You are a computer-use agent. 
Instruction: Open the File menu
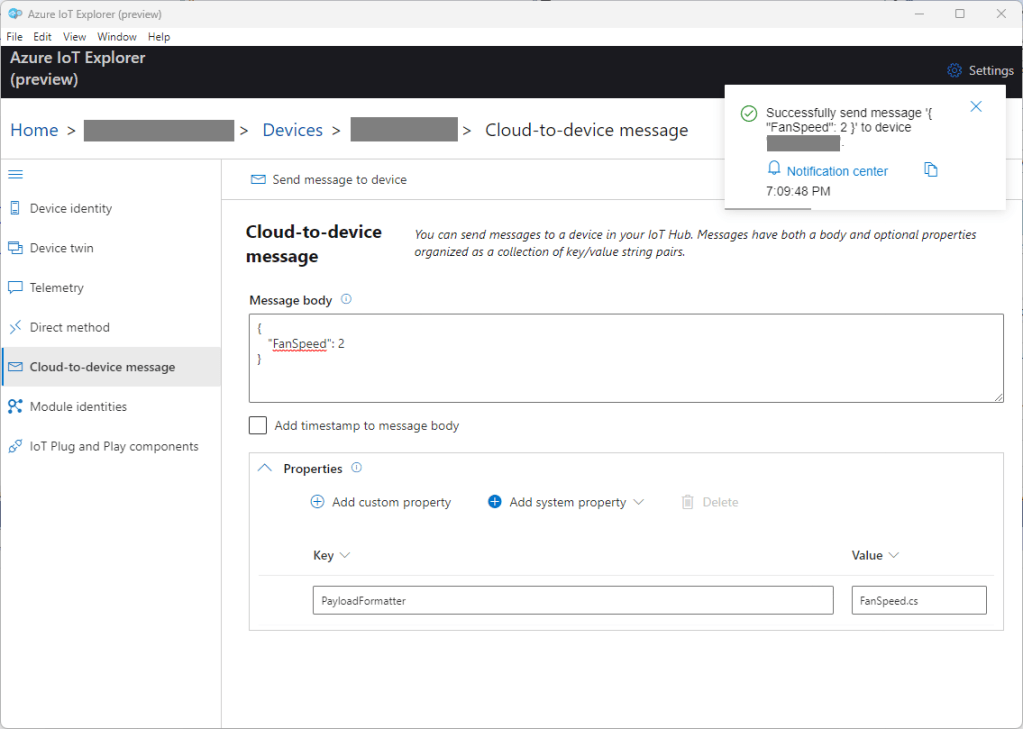[x=14, y=37]
